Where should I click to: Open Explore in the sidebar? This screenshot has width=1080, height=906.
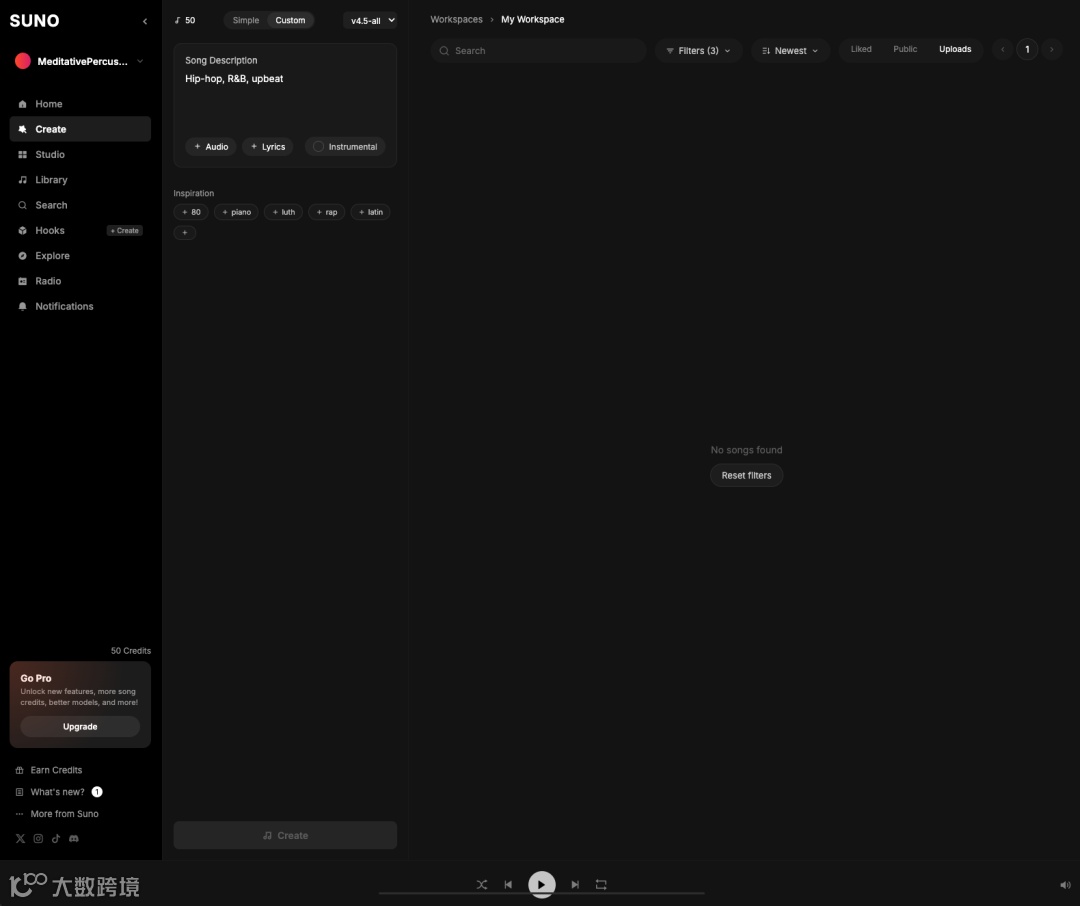point(80,256)
